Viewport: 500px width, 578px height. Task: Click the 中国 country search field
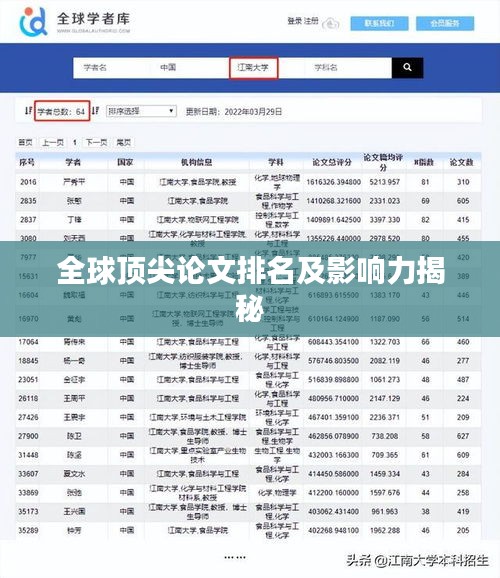(x=189, y=67)
